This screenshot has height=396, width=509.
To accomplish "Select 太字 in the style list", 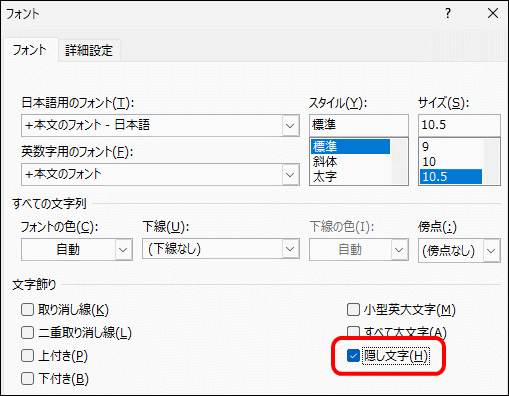I will [x=350, y=177].
